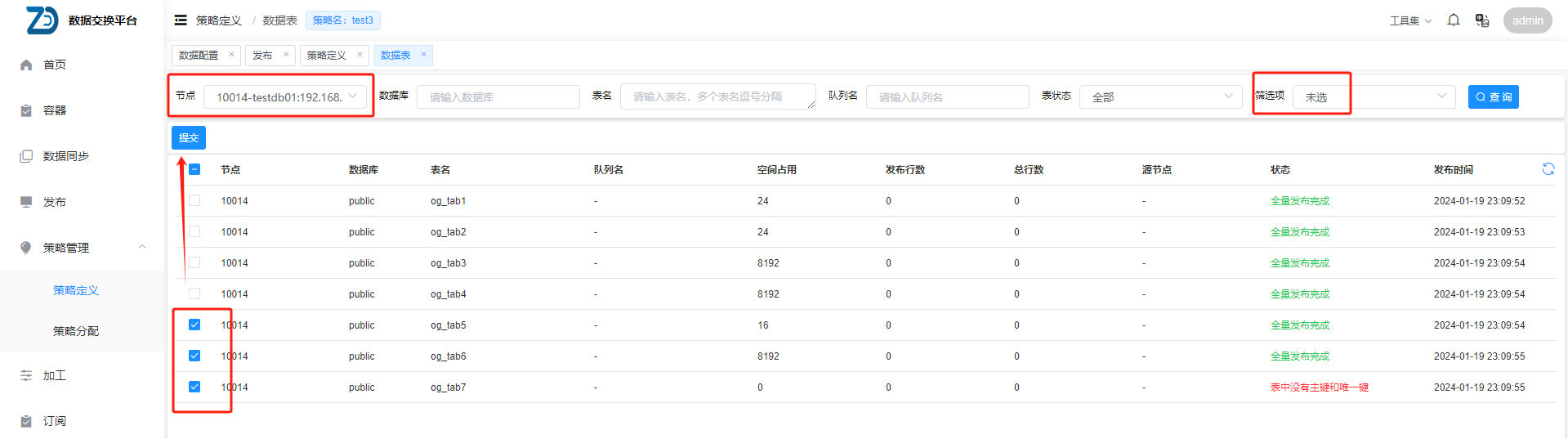
Task: Click the hamburger menu collapse icon
Action: click(181, 20)
